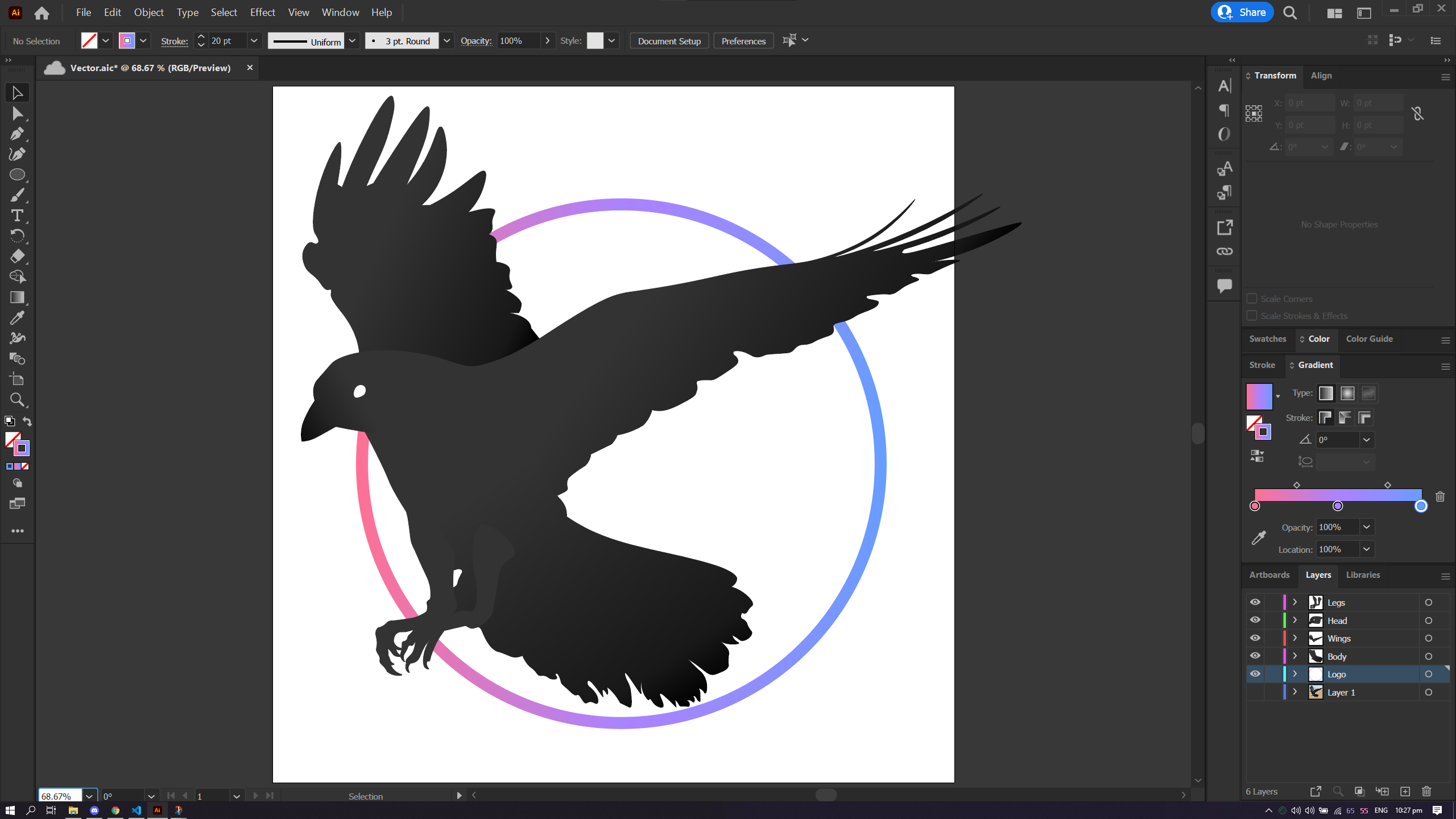The image size is (1456, 819).
Task: Select the Eyedropper tool in toolbar
Action: click(17, 318)
